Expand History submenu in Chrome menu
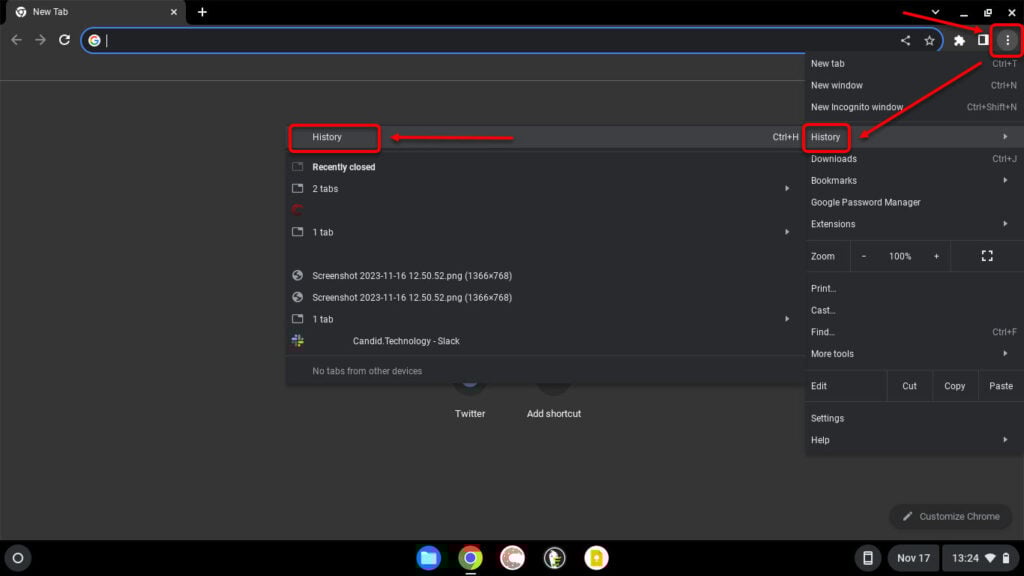Viewport: 1024px width, 576px height. pyautogui.click(x=914, y=137)
